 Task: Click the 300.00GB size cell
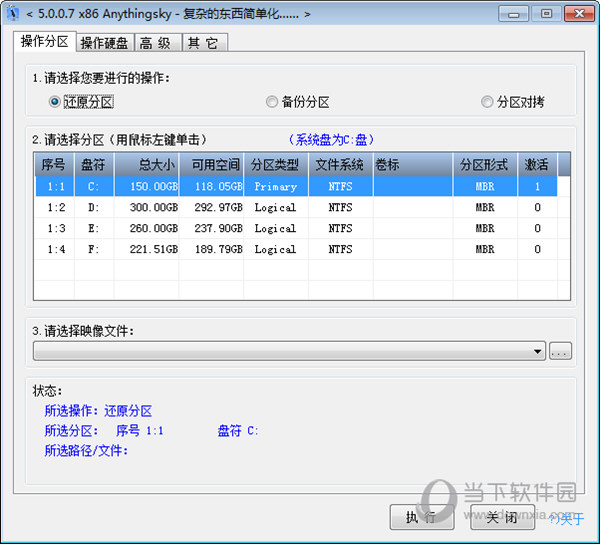(147, 207)
